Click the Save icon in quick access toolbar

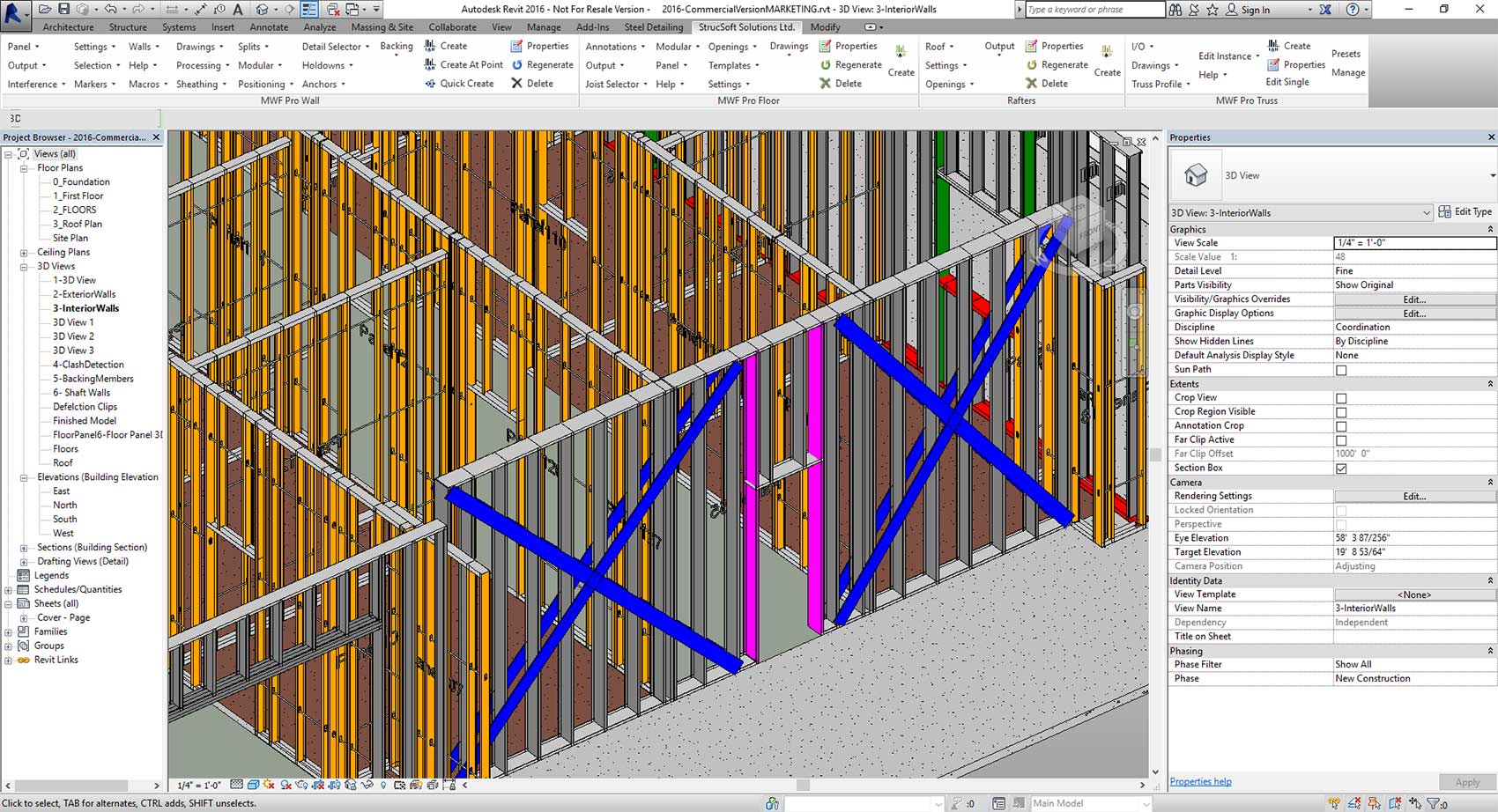(63, 9)
